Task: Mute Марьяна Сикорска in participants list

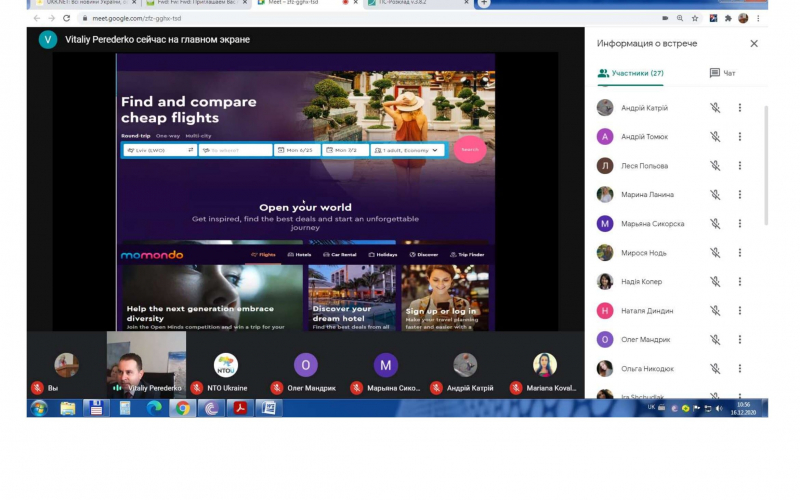Action: [715, 223]
